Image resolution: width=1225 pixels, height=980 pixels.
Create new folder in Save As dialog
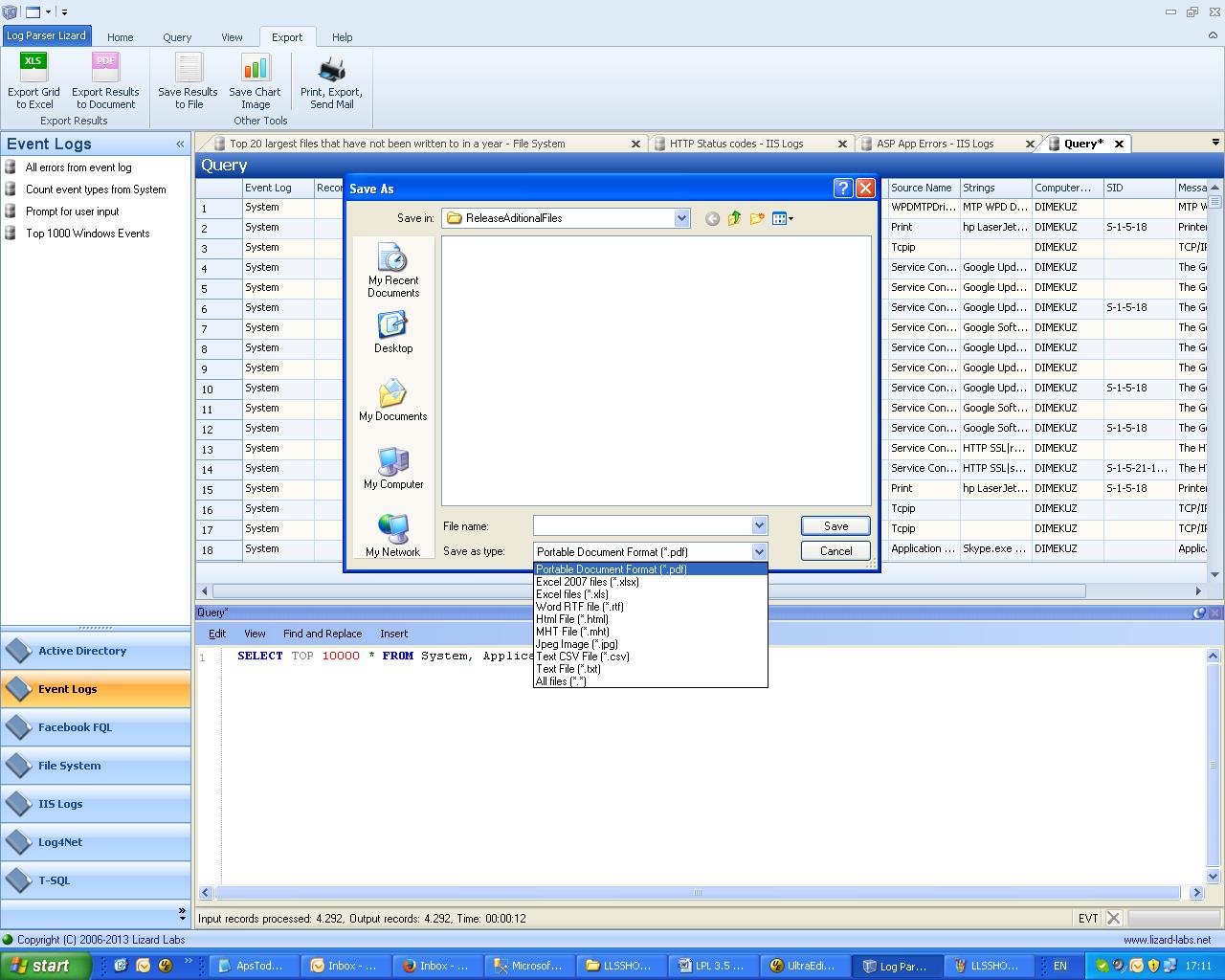coord(757,218)
